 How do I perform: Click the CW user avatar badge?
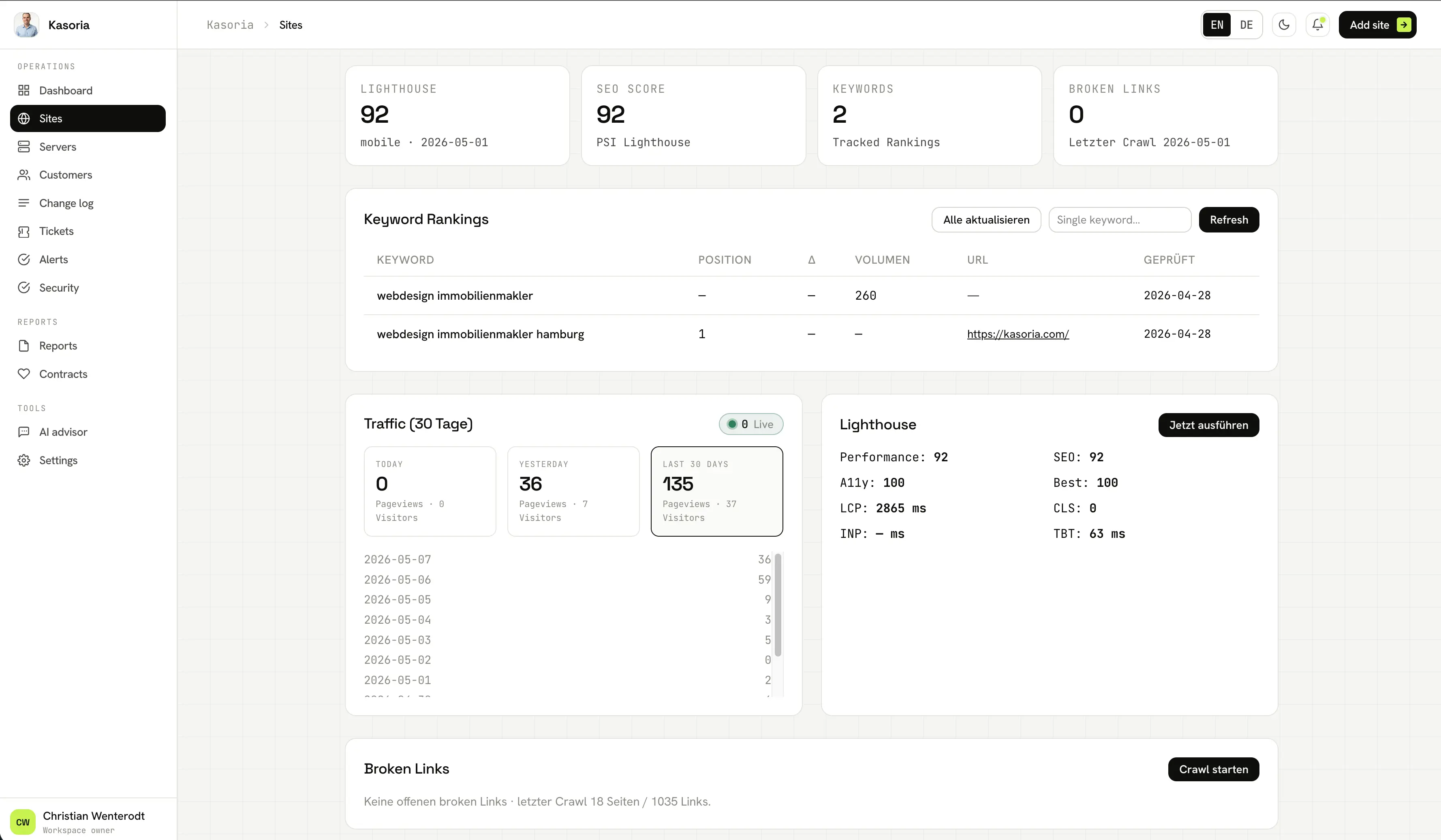(23, 822)
